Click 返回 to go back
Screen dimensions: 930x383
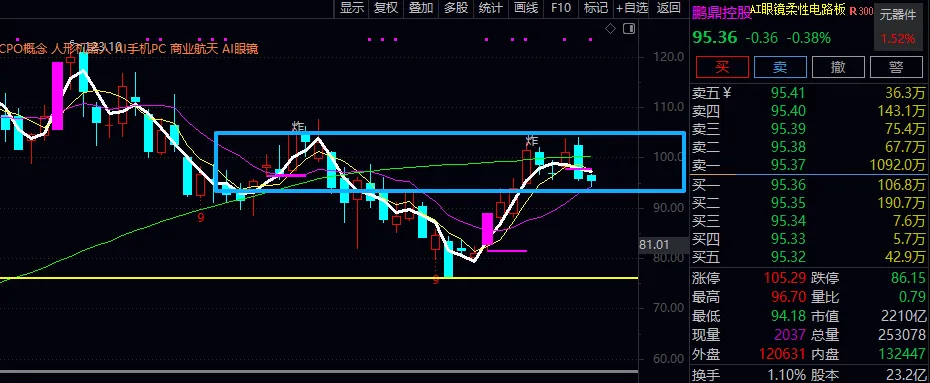pos(668,8)
